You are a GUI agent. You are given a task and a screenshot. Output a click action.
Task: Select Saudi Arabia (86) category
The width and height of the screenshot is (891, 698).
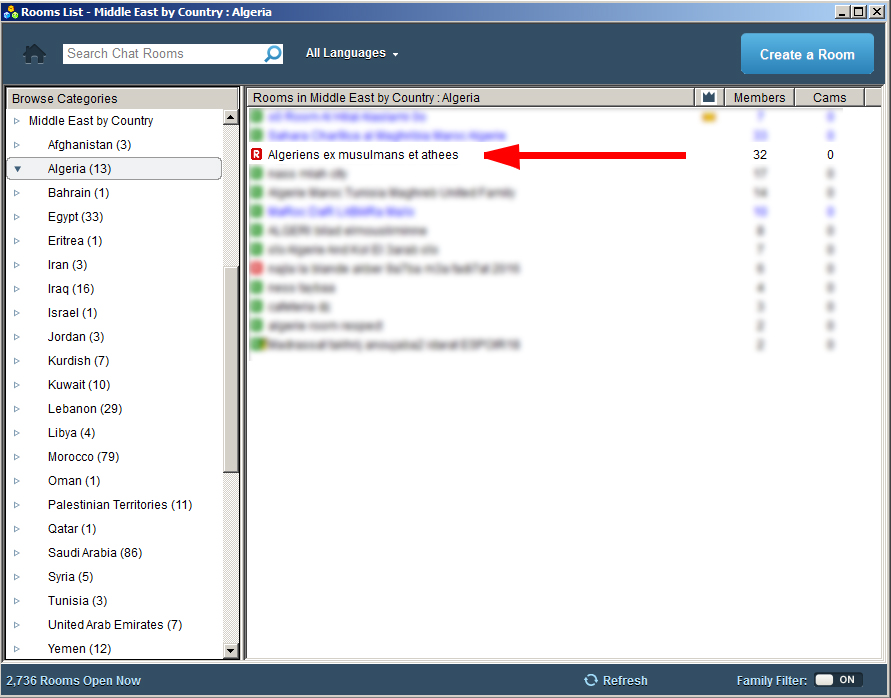(94, 553)
